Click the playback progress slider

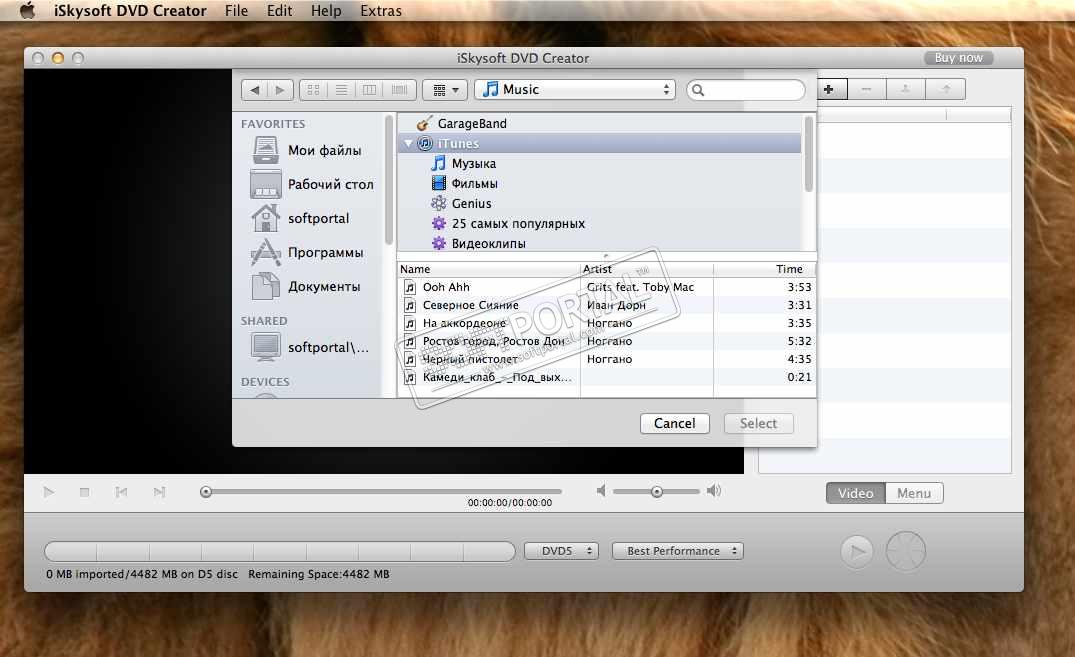[x=381, y=492]
